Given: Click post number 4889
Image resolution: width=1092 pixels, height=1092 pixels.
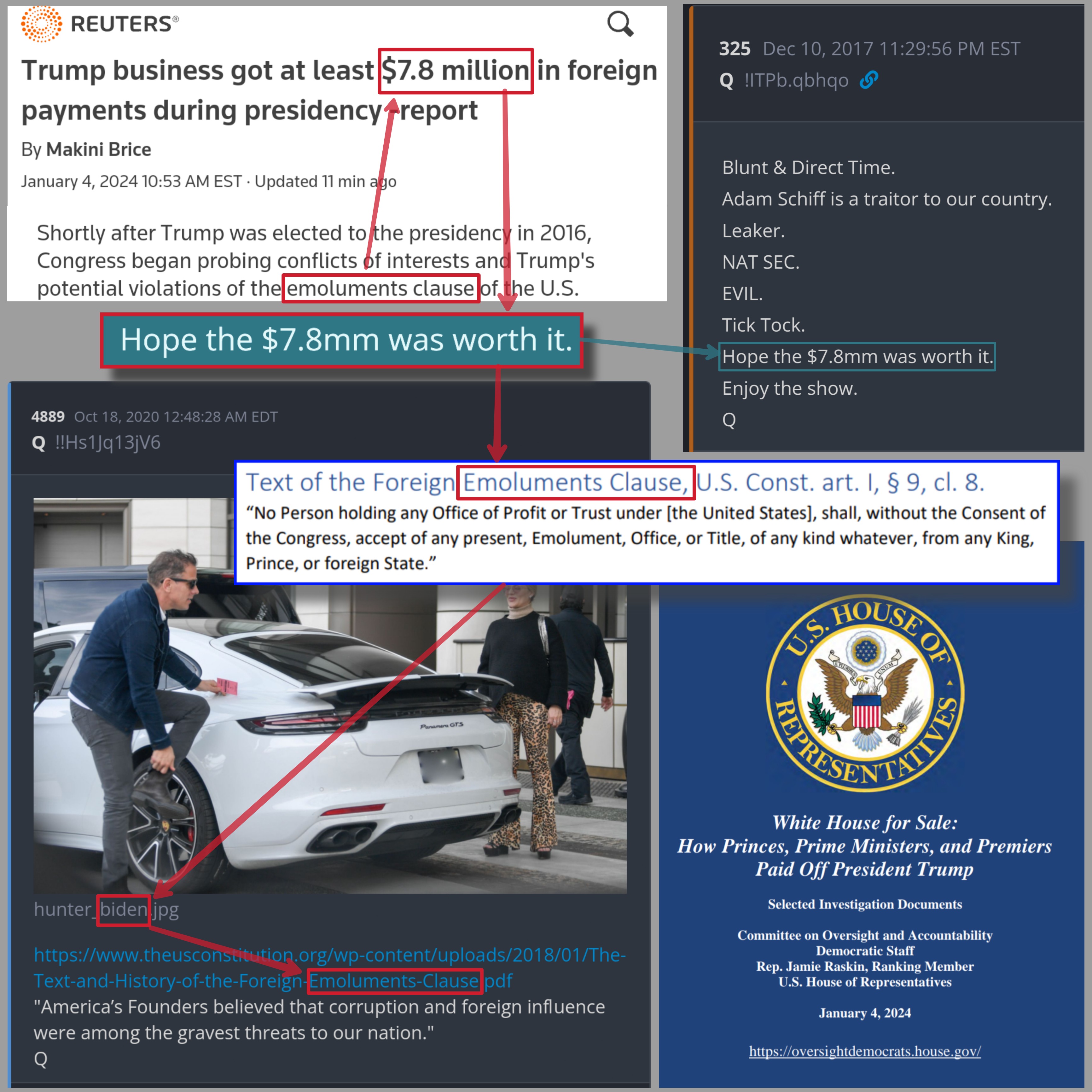Looking at the screenshot, I should 48,416.
